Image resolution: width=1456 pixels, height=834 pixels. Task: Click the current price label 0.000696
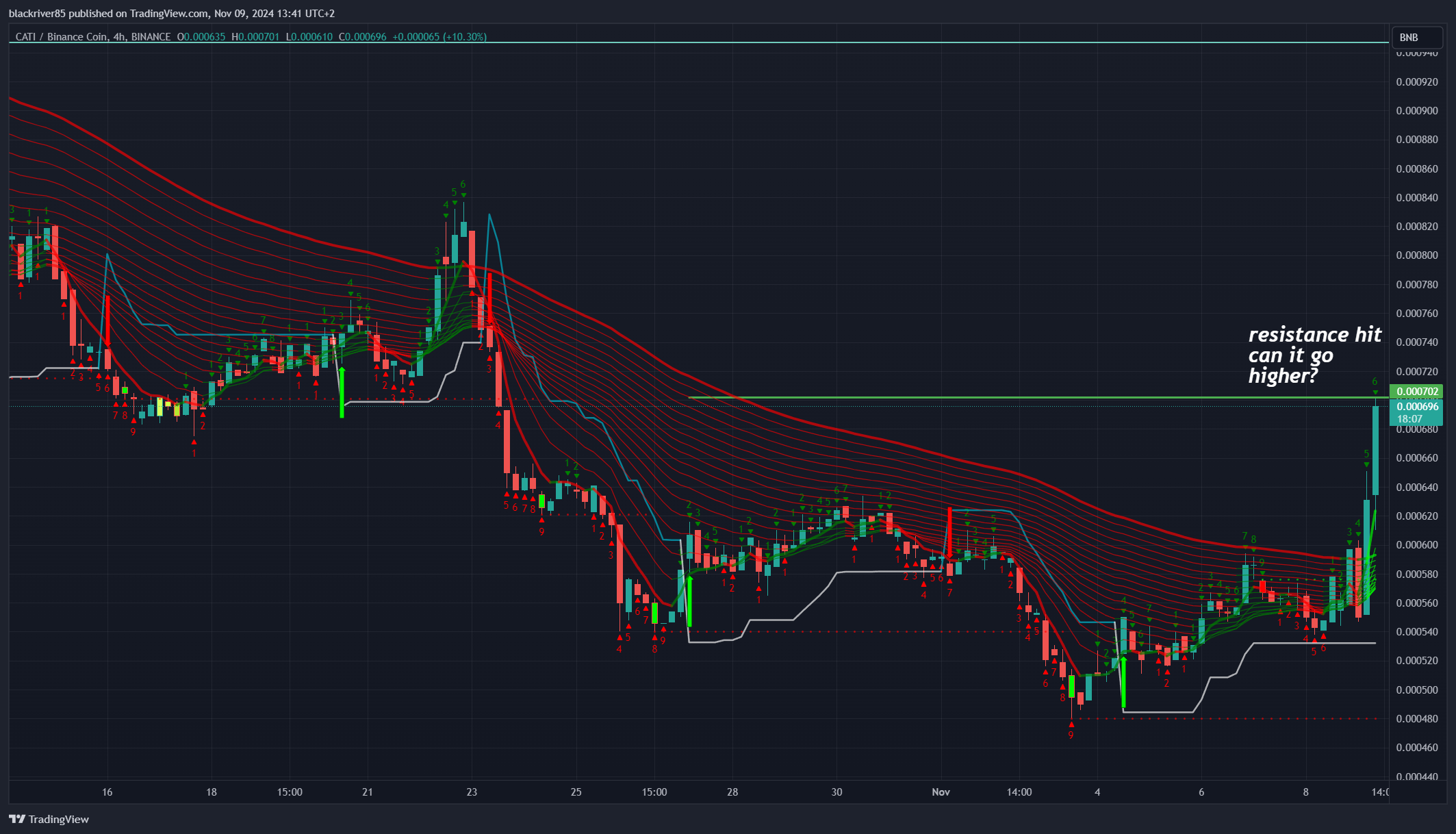click(1416, 407)
